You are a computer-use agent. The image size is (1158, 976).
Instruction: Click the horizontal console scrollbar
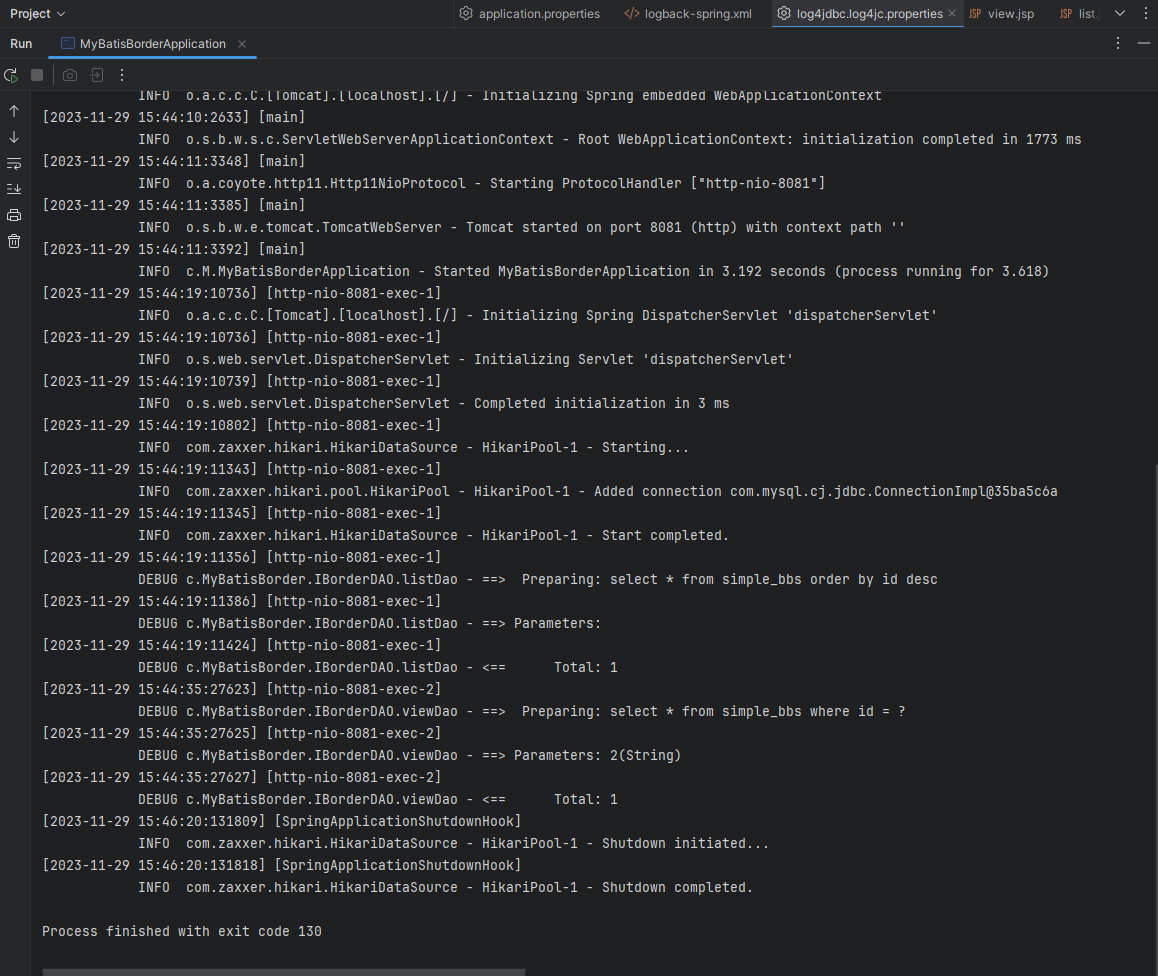(x=284, y=972)
